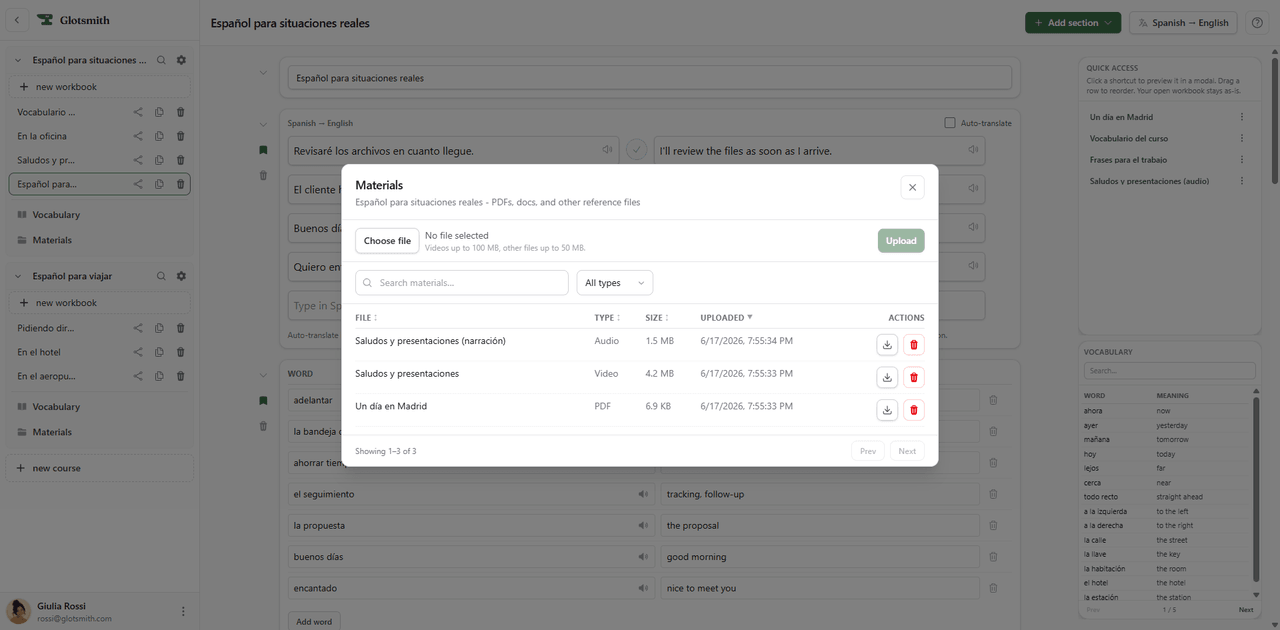Viewport: 1280px width, 630px height.
Task: Open the help icon in header
Action: tap(1258, 23)
